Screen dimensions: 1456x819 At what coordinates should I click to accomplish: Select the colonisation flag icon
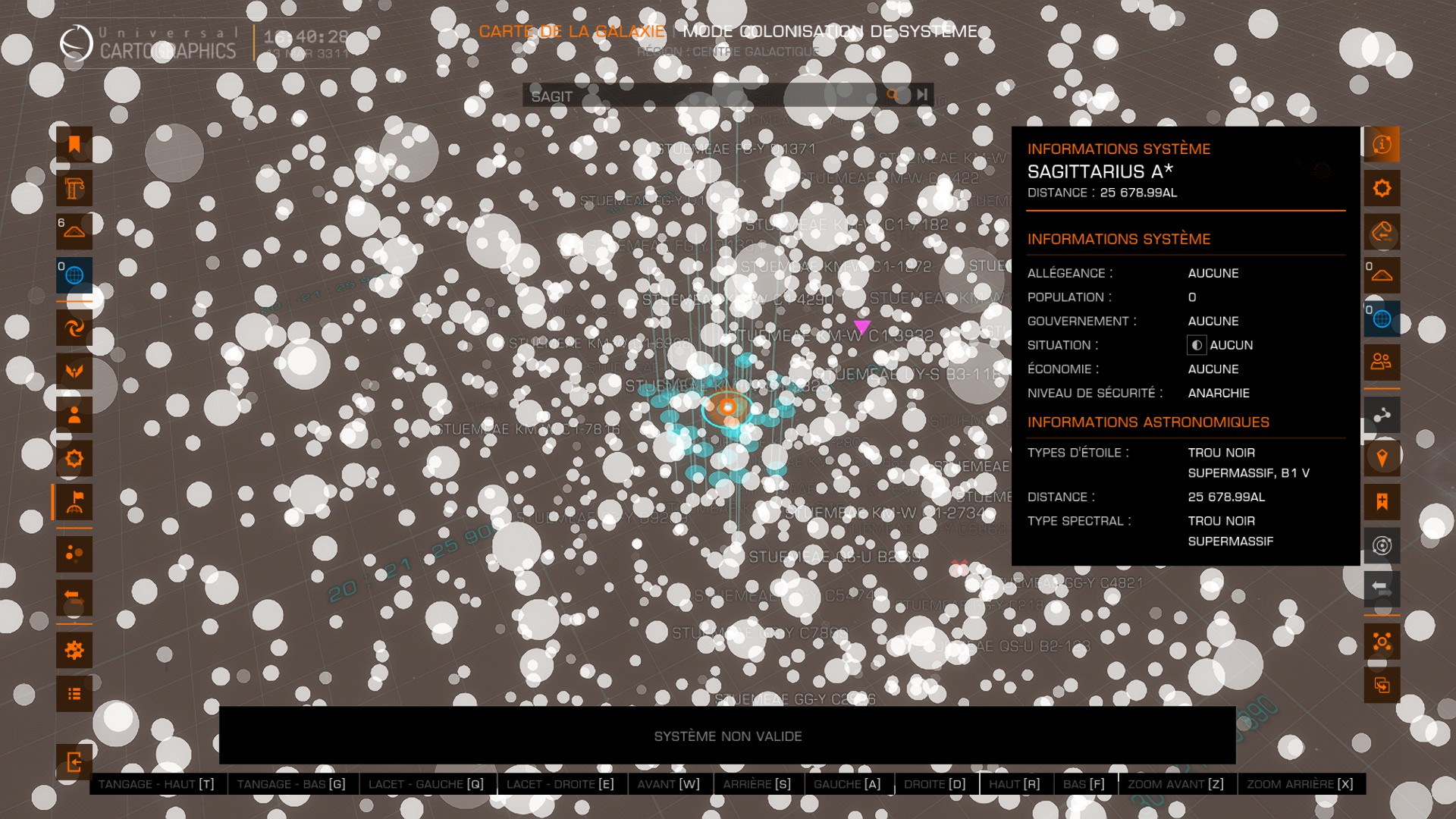point(74,502)
